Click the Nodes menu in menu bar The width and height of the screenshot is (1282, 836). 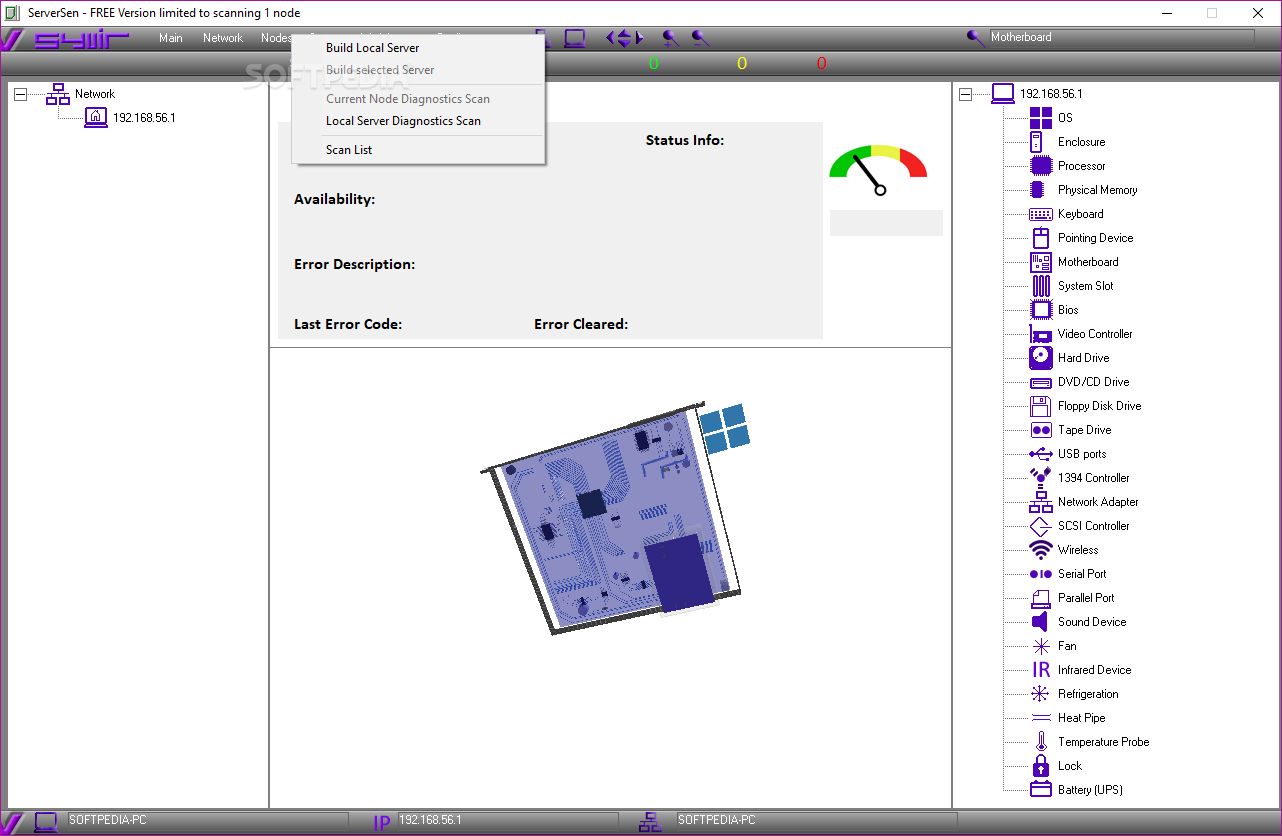[x=275, y=38]
